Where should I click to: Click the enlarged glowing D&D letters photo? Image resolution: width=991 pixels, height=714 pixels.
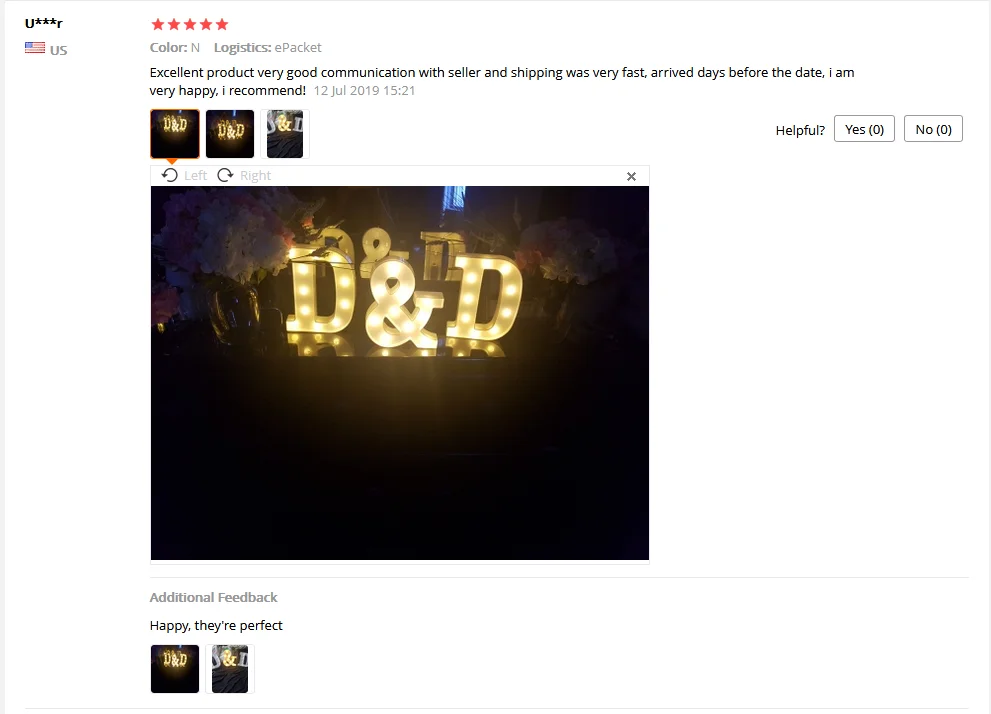point(399,373)
